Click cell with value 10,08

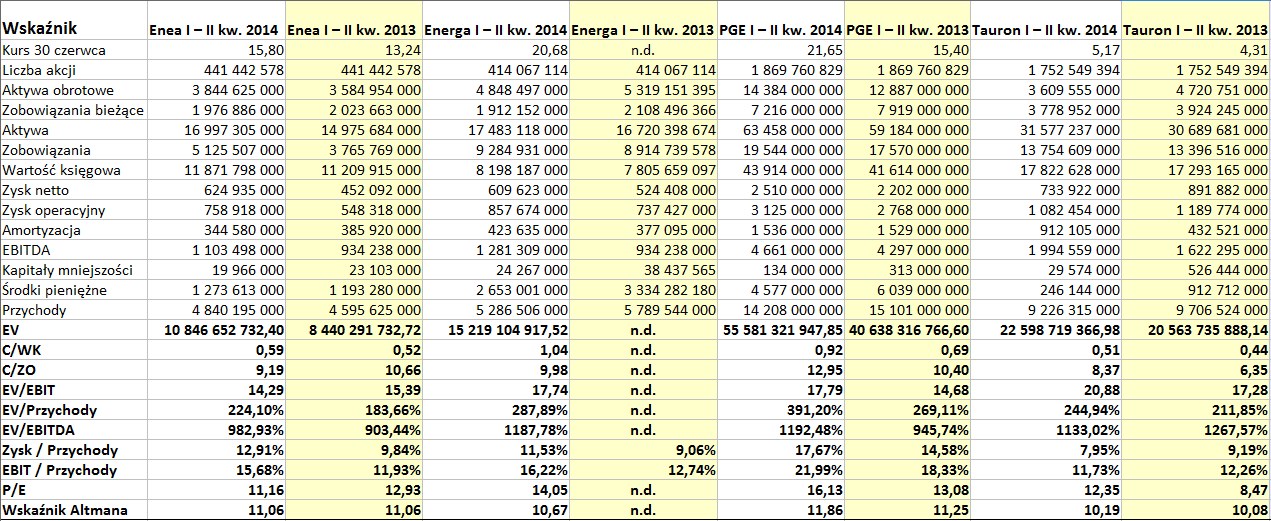pos(1196,510)
